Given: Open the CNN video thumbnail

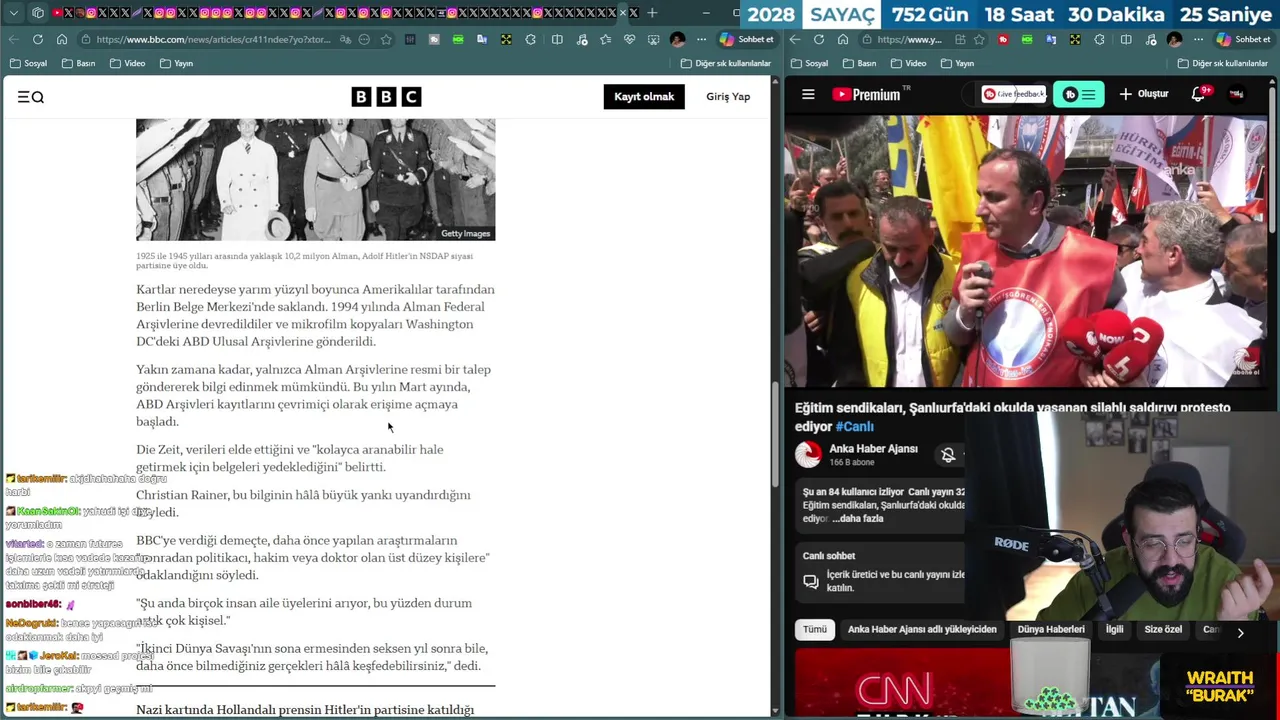Looking at the screenshot, I should tap(902, 683).
